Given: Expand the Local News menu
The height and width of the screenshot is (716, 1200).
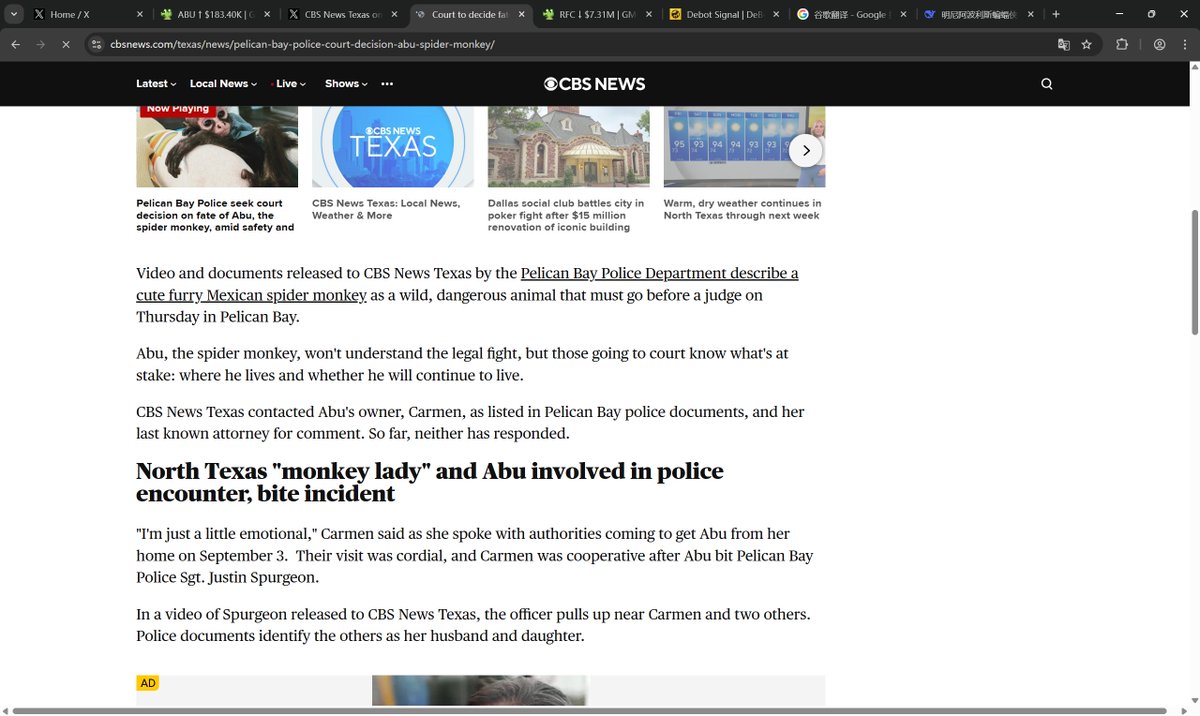Looking at the screenshot, I should (223, 84).
